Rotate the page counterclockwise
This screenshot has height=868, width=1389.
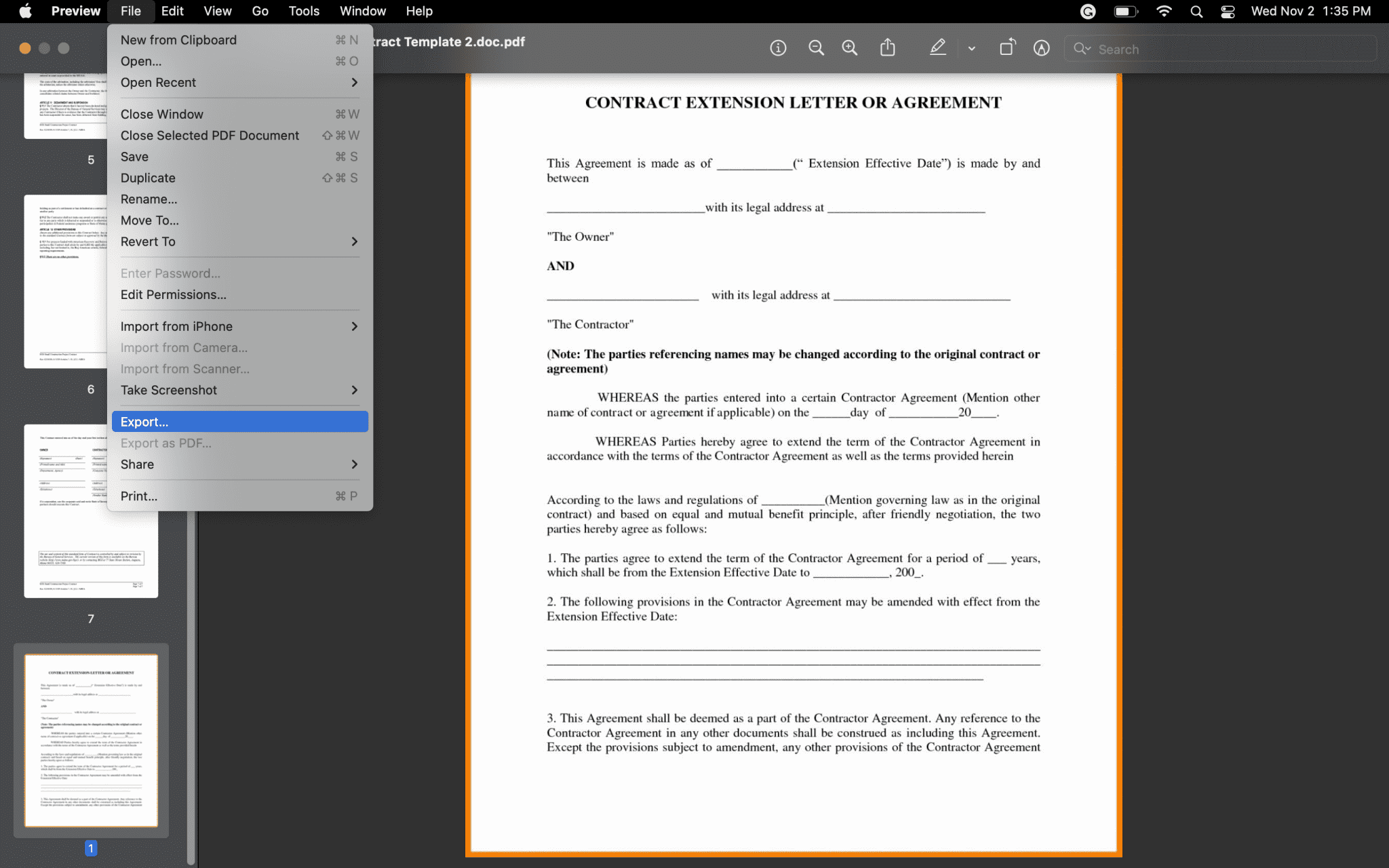[x=1008, y=48]
